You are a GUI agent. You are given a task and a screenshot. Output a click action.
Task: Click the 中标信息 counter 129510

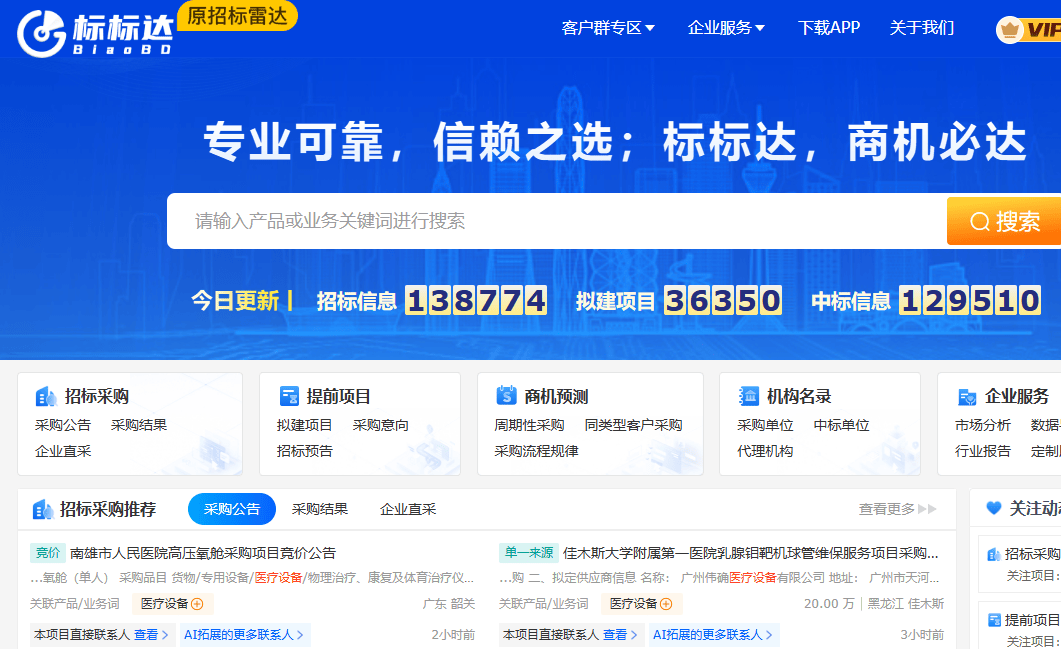(x=970, y=300)
